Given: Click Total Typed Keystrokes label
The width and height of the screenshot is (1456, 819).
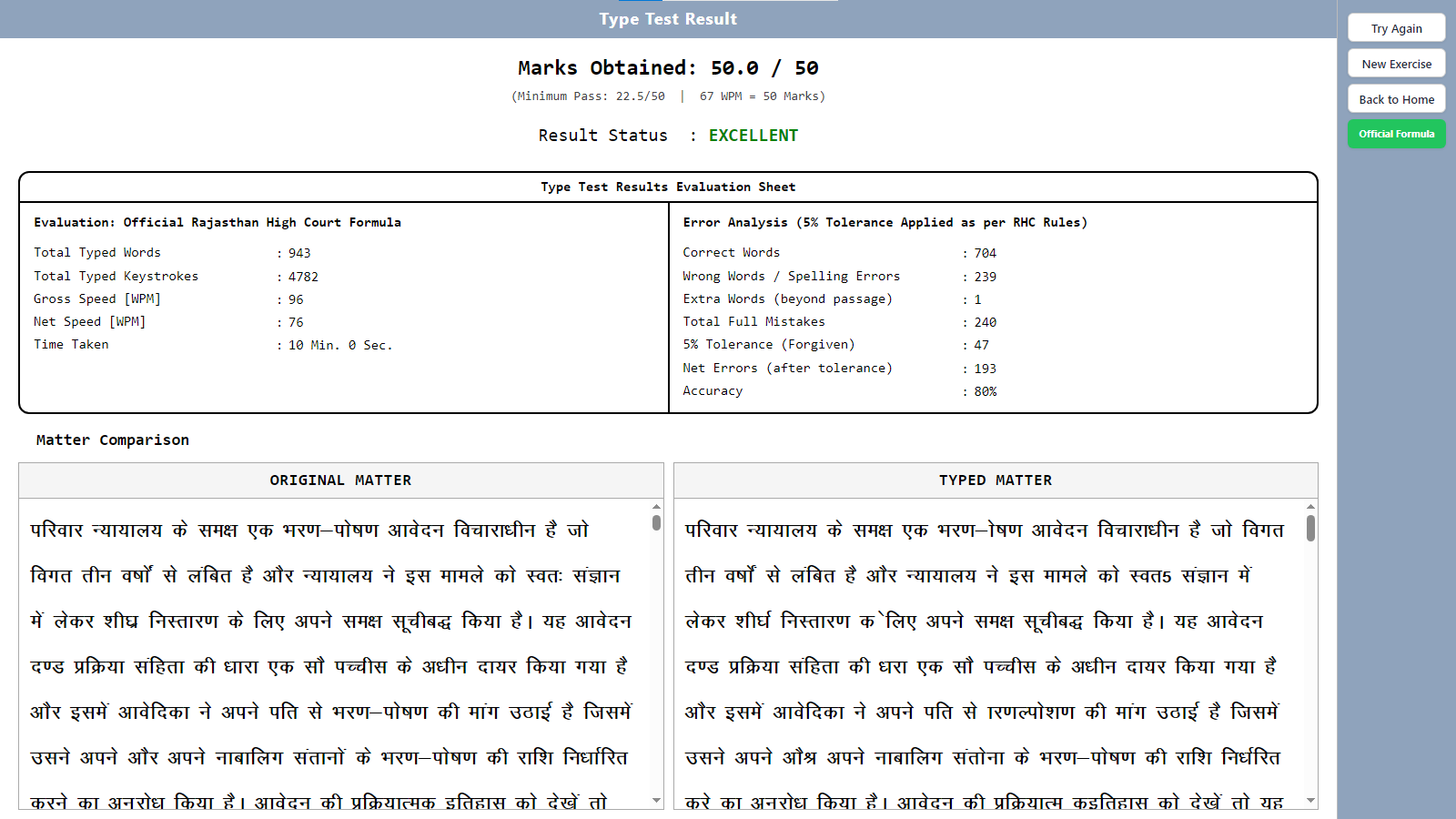Looking at the screenshot, I should pyautogui.click(x=116, y=276).
